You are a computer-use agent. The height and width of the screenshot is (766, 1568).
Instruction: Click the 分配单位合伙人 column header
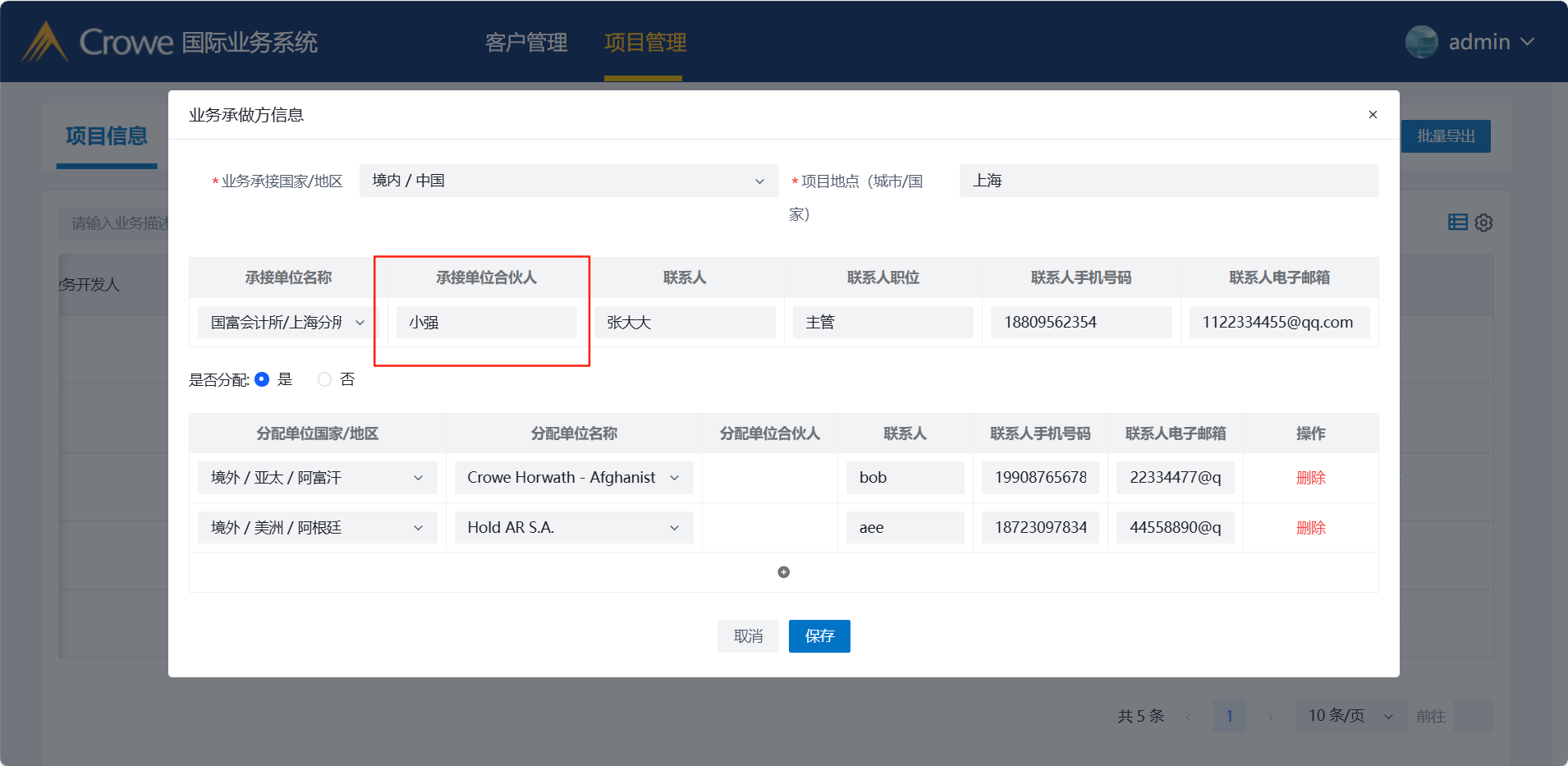(x=770, y=433)
